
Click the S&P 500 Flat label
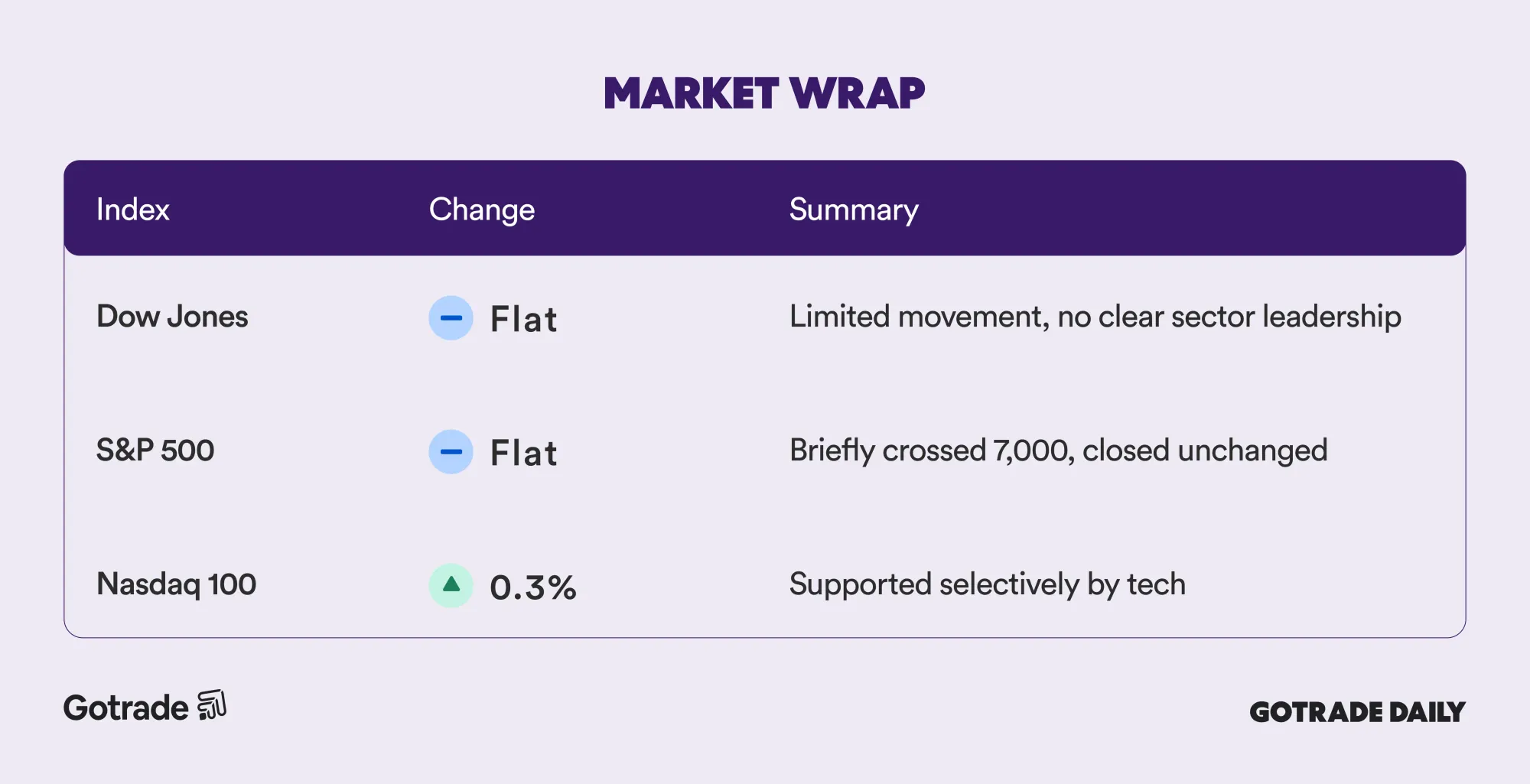[524, 453]
